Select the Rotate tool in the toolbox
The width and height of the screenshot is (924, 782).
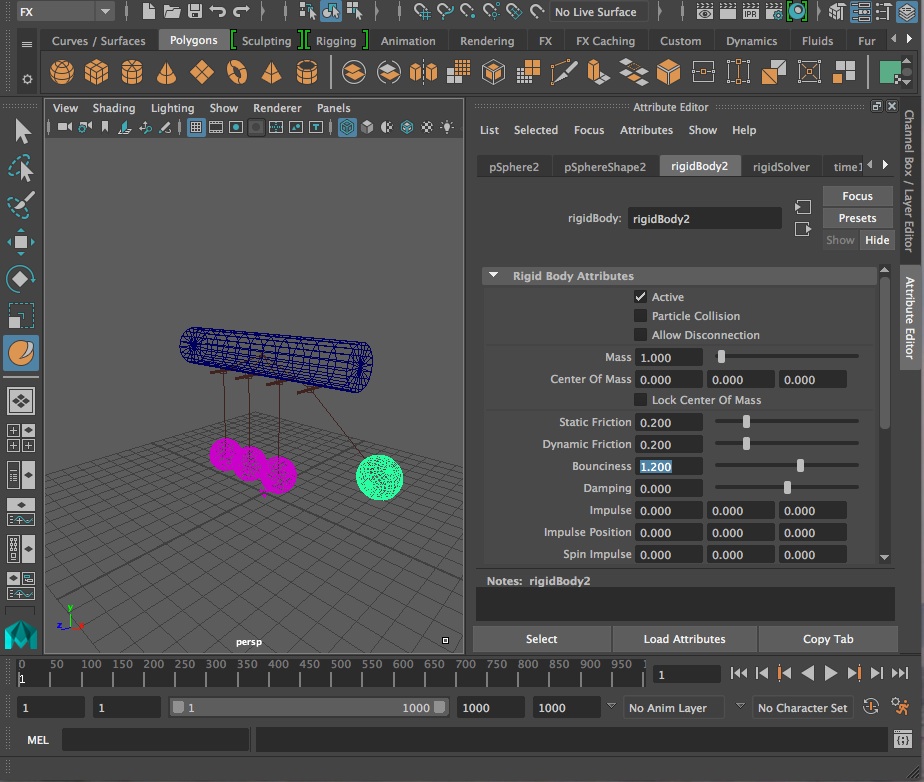click(x=22, y=278)
